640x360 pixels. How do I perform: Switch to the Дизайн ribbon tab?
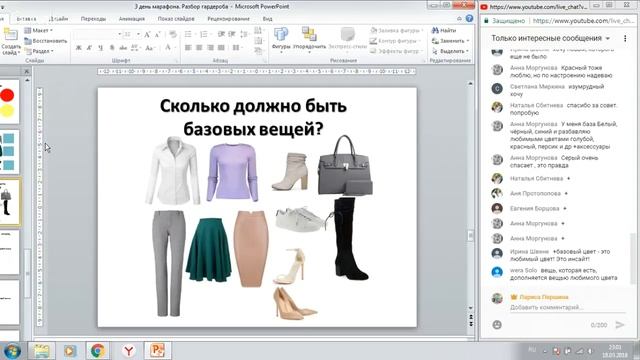pos(58,19)
